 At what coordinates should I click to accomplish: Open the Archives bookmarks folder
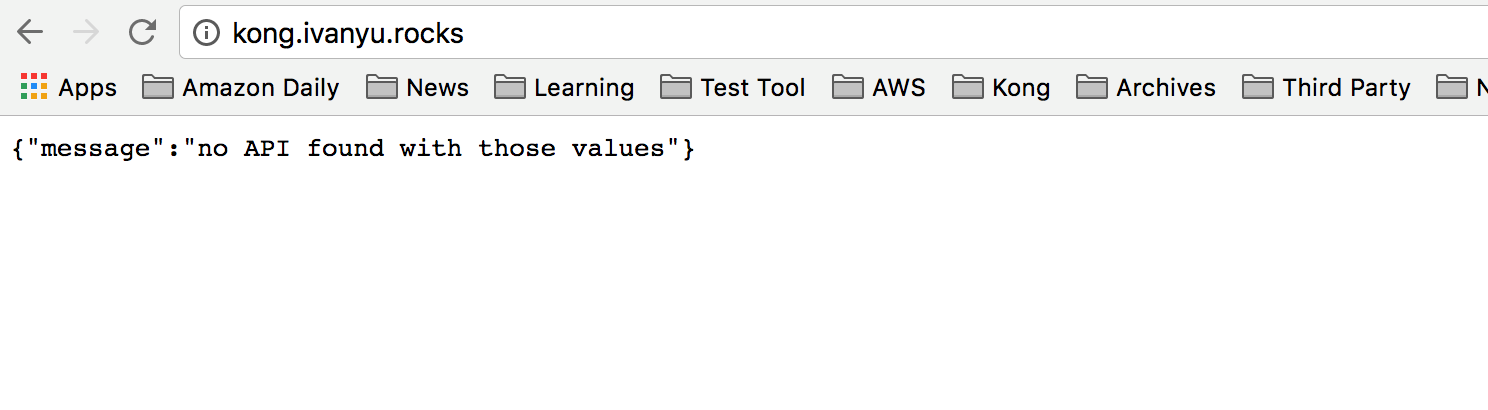(1146, 88)
